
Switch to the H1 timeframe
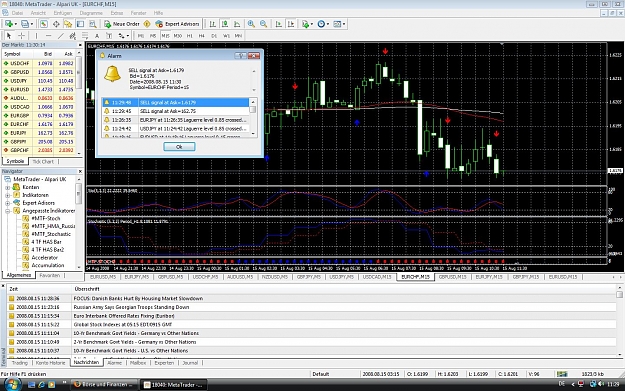pos(190,36)
